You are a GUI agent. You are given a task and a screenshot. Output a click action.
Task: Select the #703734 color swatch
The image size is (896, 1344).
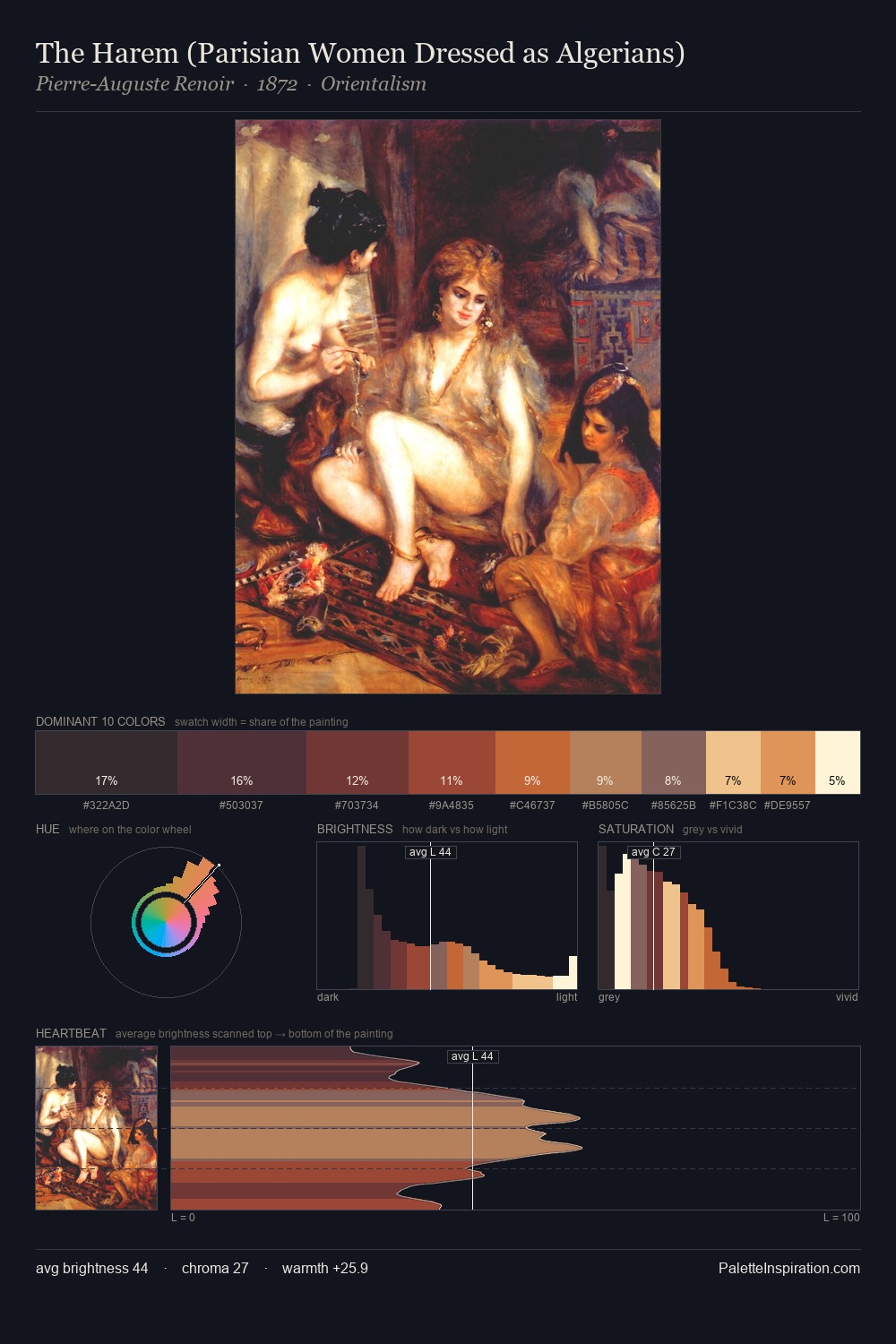[x=358, y=762]
